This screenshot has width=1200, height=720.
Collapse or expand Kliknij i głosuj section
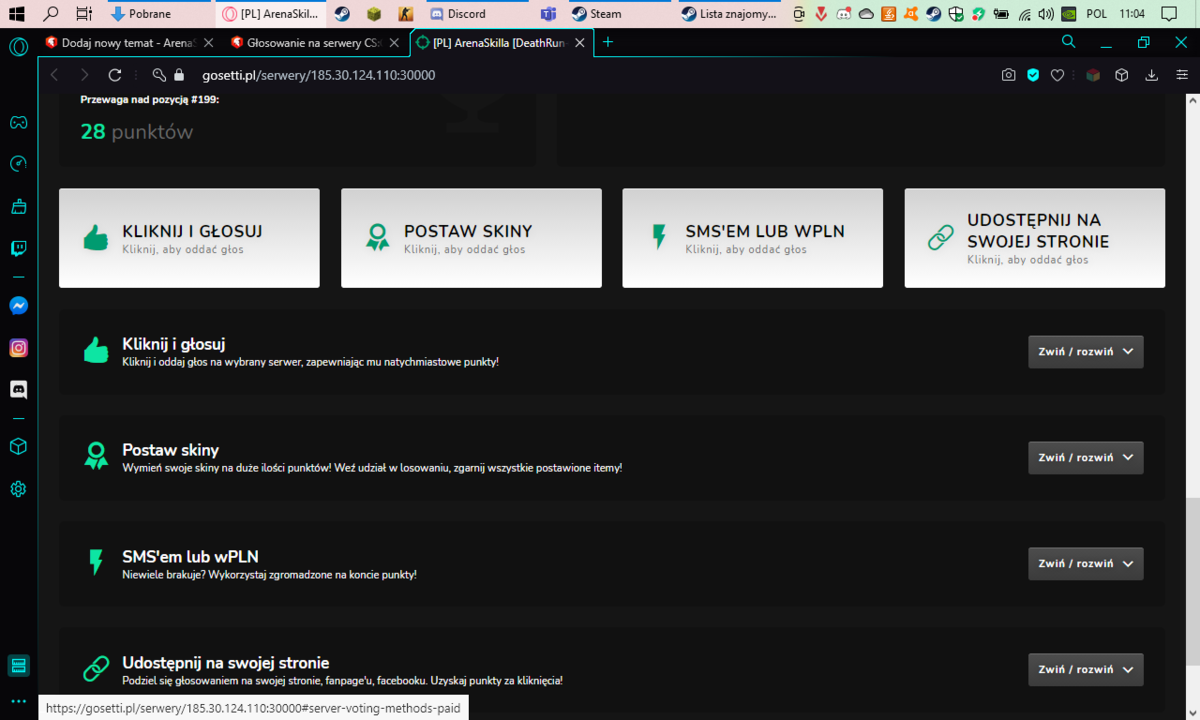pyautogui.click(x=1086, y=352)
